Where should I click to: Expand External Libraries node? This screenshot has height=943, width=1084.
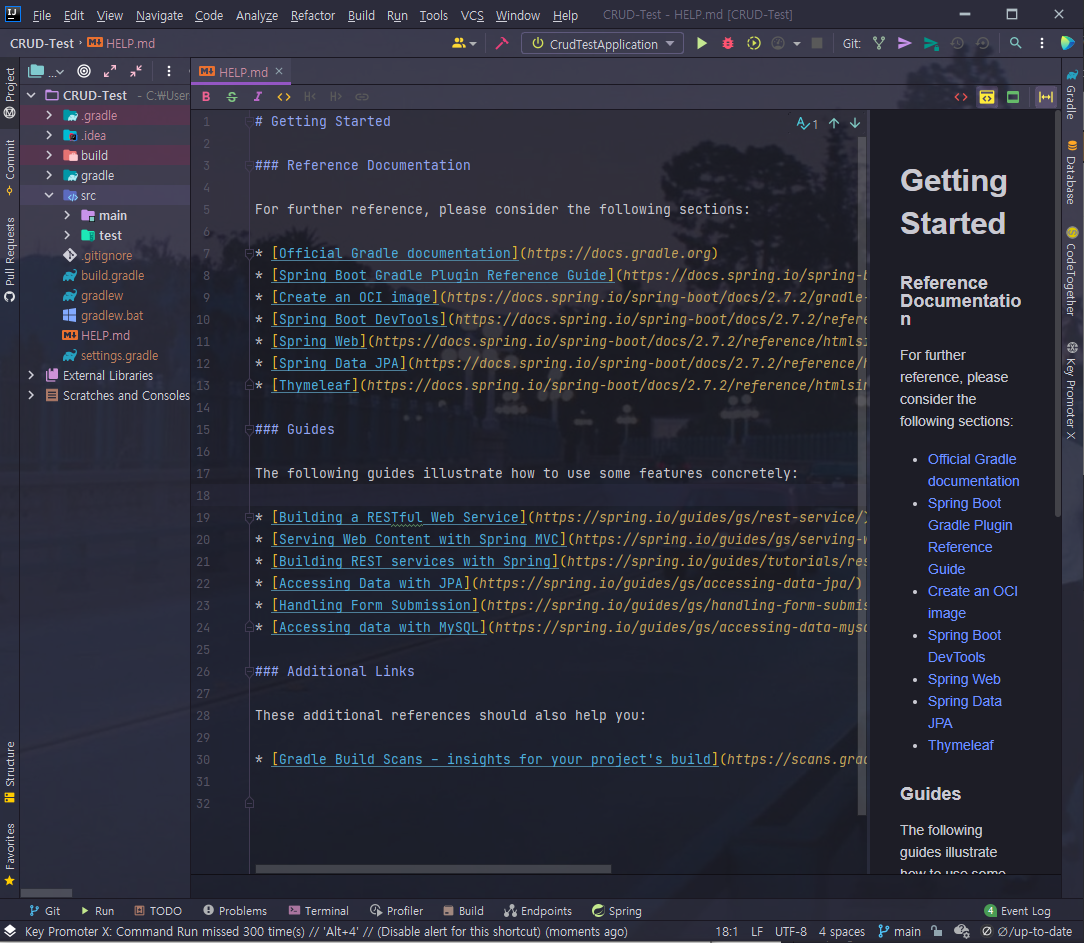point(31,375)
